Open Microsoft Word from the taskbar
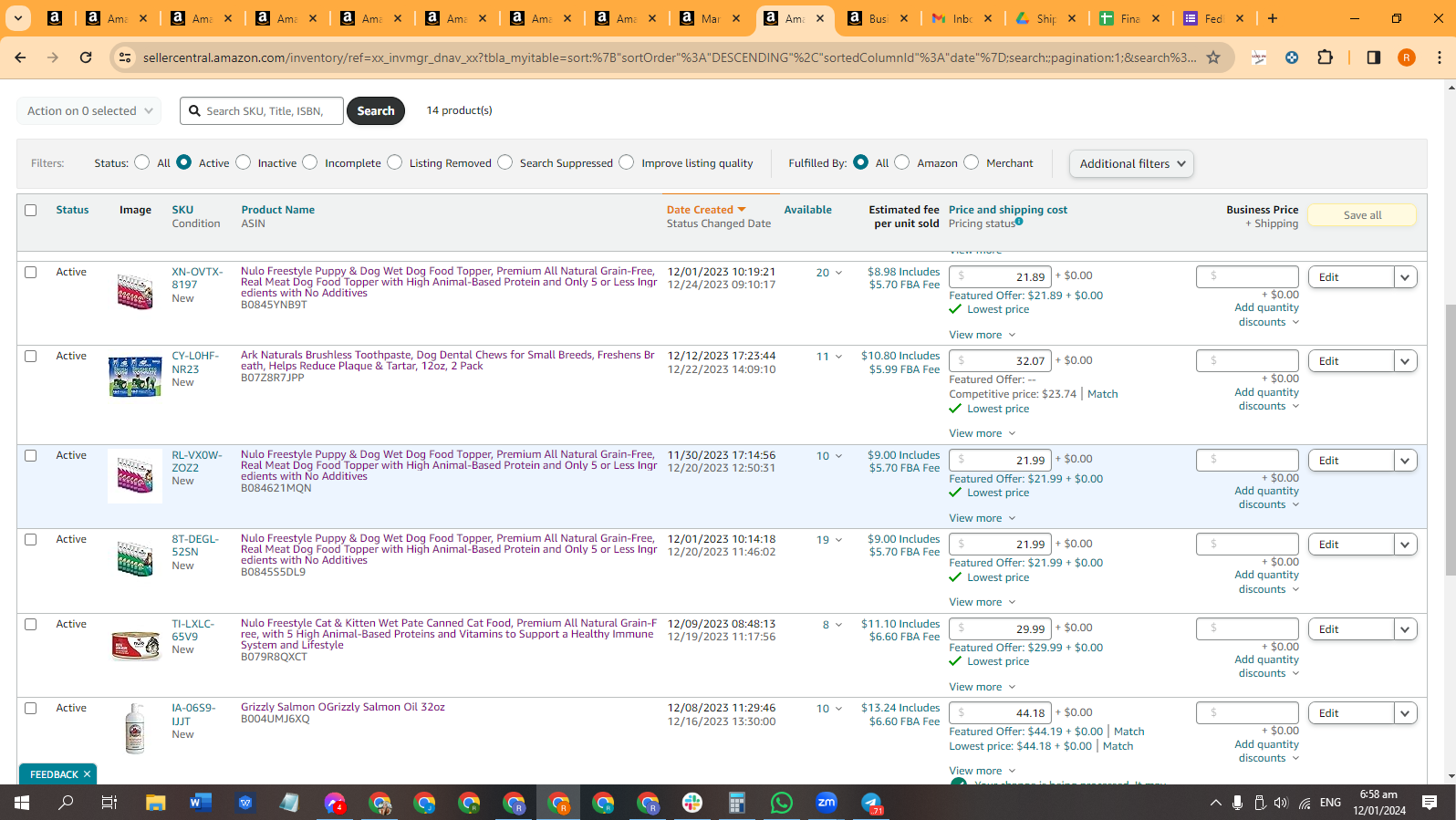This screenshot has width=1456, height=820. click(200, 803)
